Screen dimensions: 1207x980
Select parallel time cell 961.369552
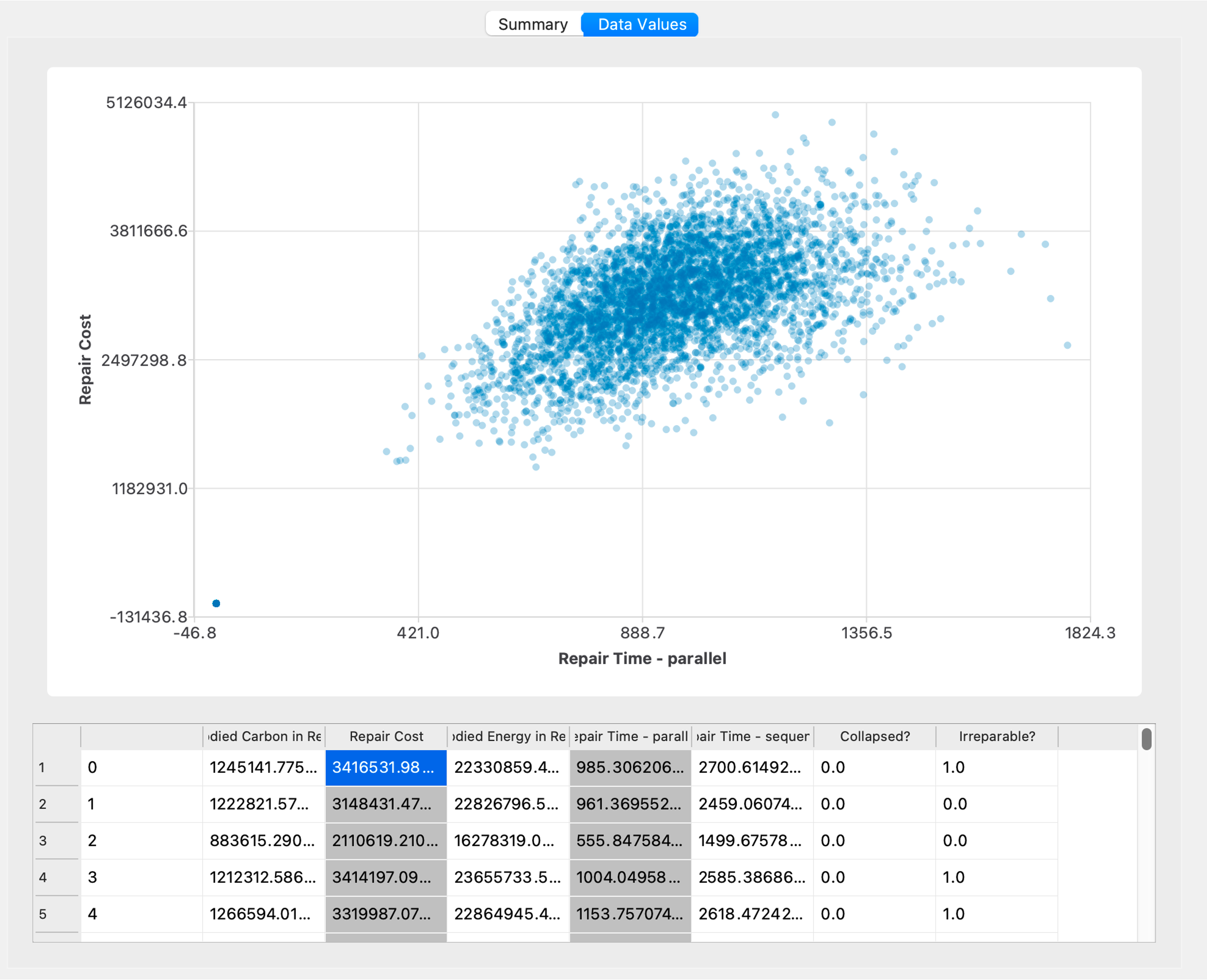coord(631,804)
